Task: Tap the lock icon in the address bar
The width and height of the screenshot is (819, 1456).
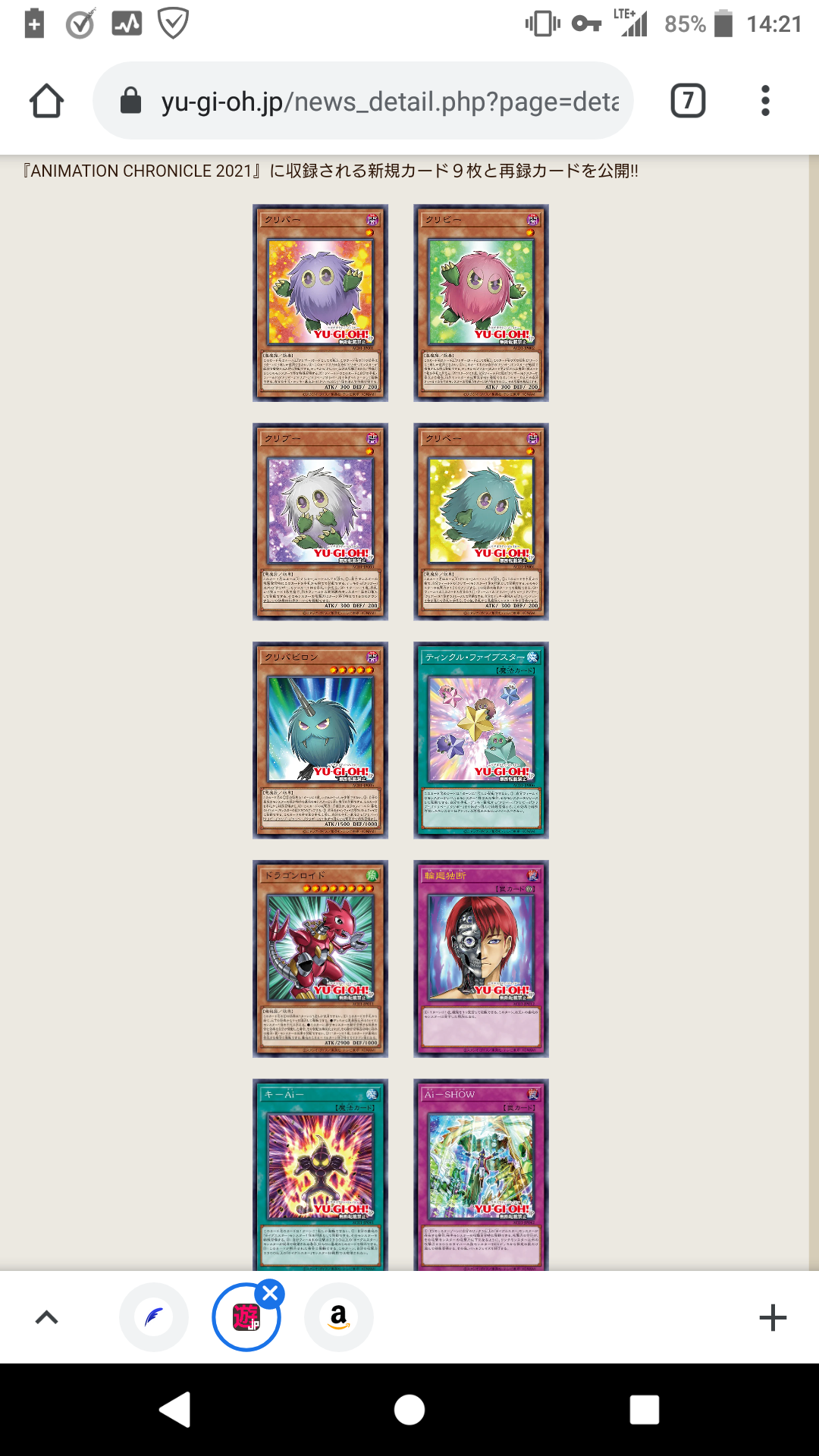Action: point(130,100)
